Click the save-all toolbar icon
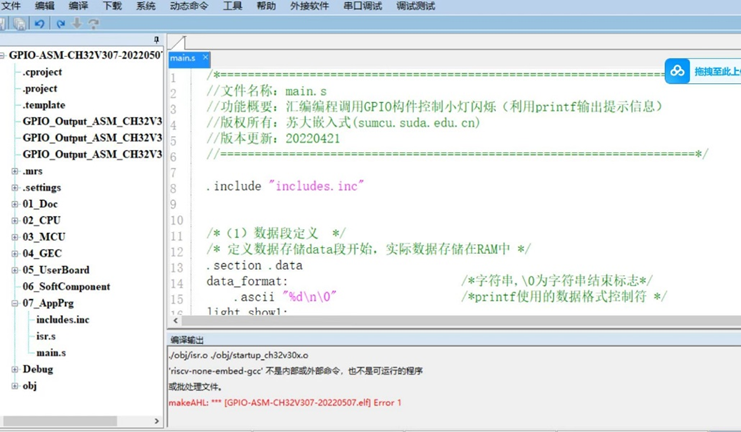The image size is (741, 432). tap(20, 23)
